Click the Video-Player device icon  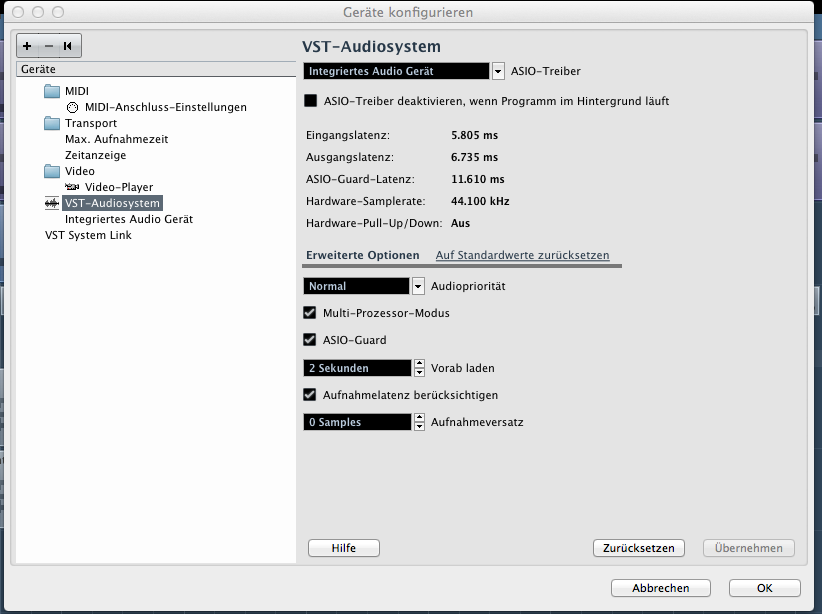72,187
